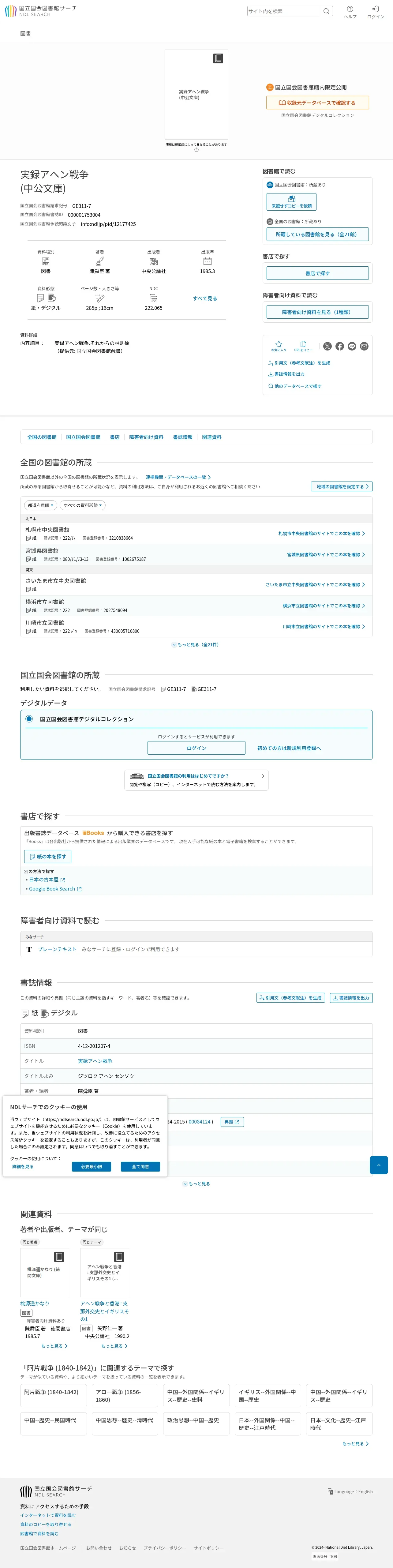Accept all cookies with 全て同意
This screenshot has width=393, height=1568.
(140, 1167)
